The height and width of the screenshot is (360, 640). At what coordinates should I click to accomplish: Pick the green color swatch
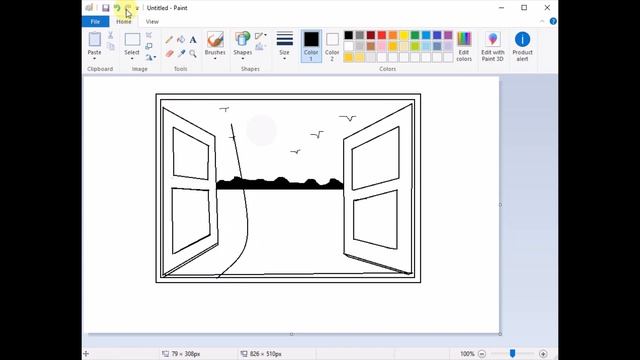pyautogui.click(x=415, y=35)
